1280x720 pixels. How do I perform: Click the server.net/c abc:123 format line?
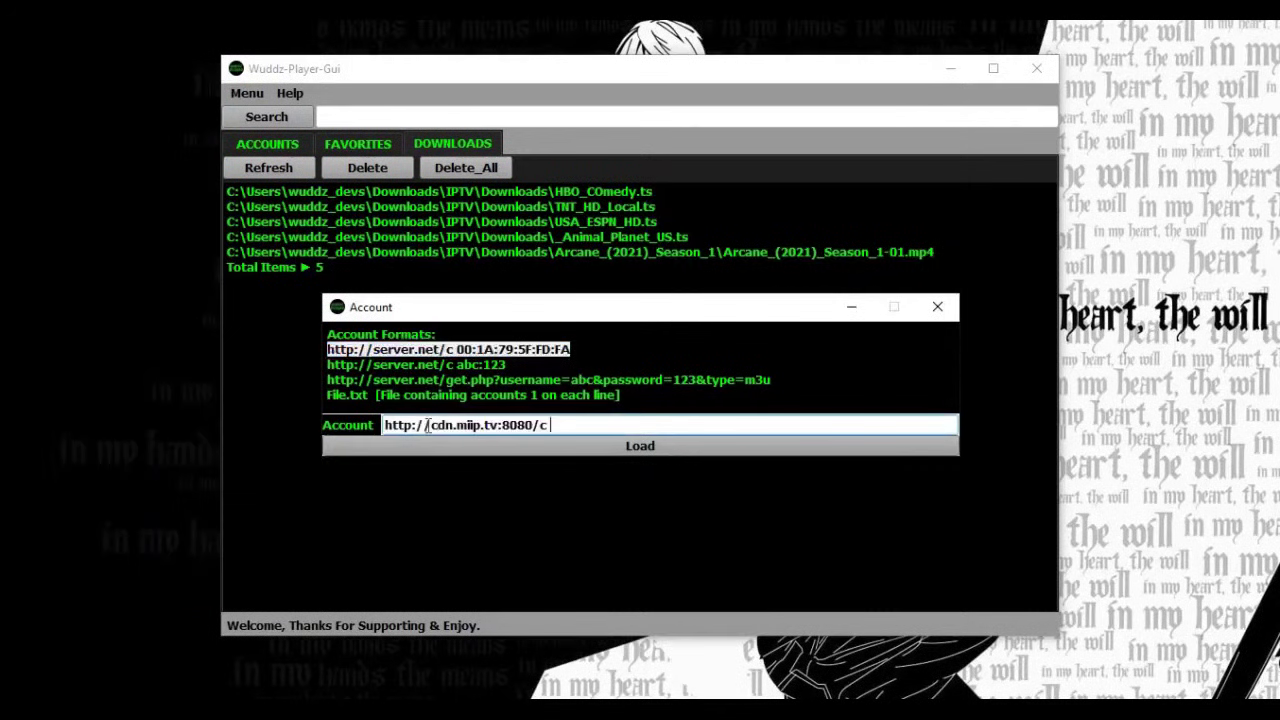coord(416,365)
